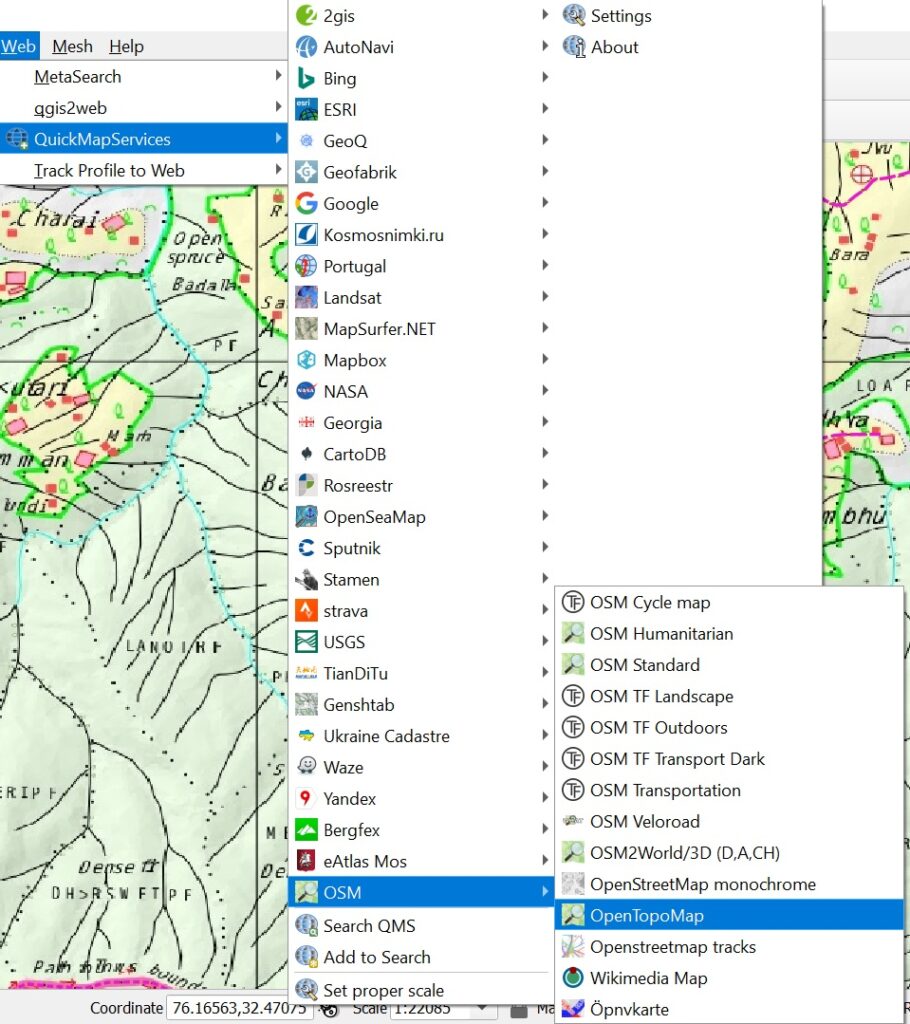Expand the Stamen submenu arrow

click(x=545, y=579)
